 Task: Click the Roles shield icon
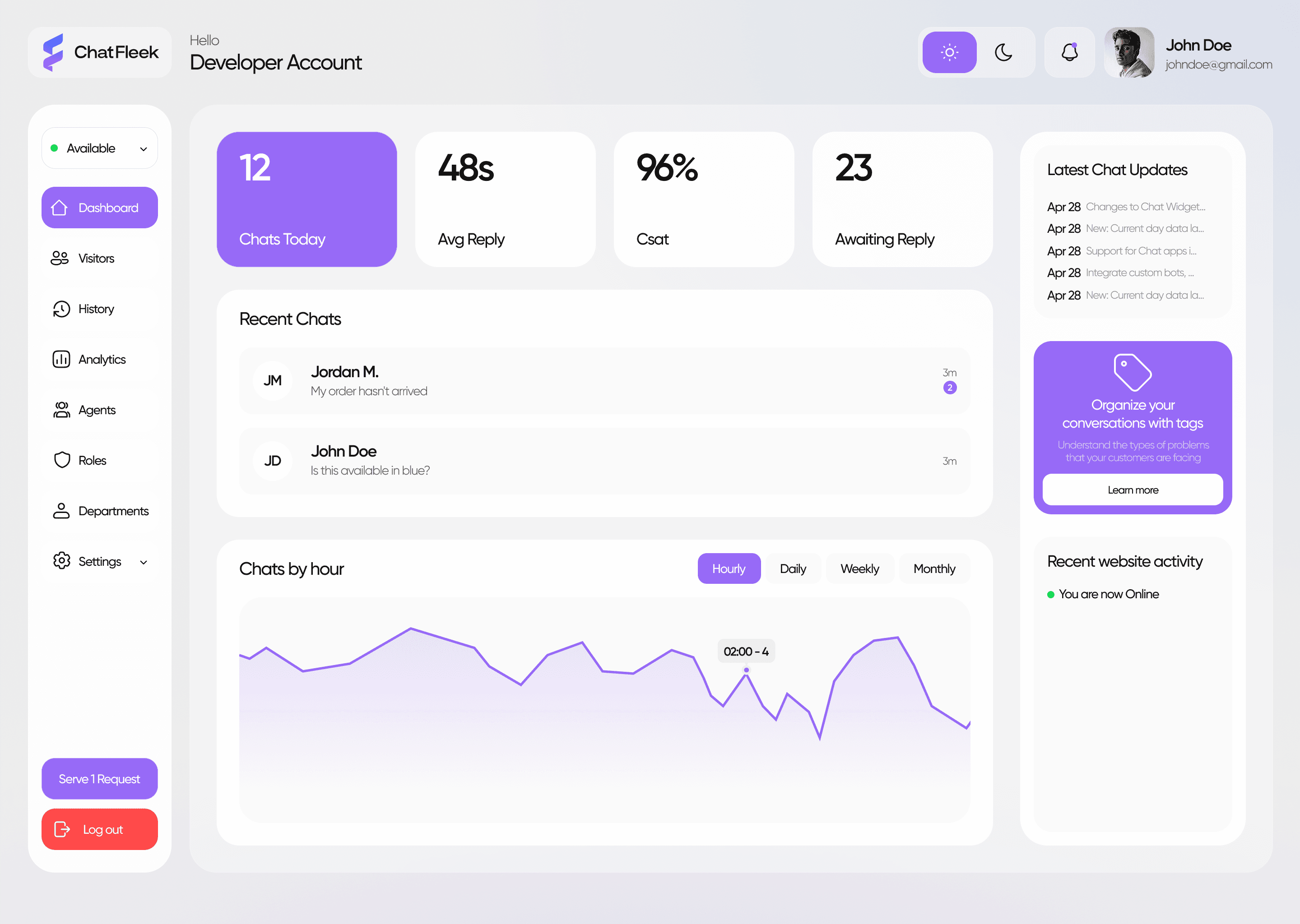click(61, 460)
